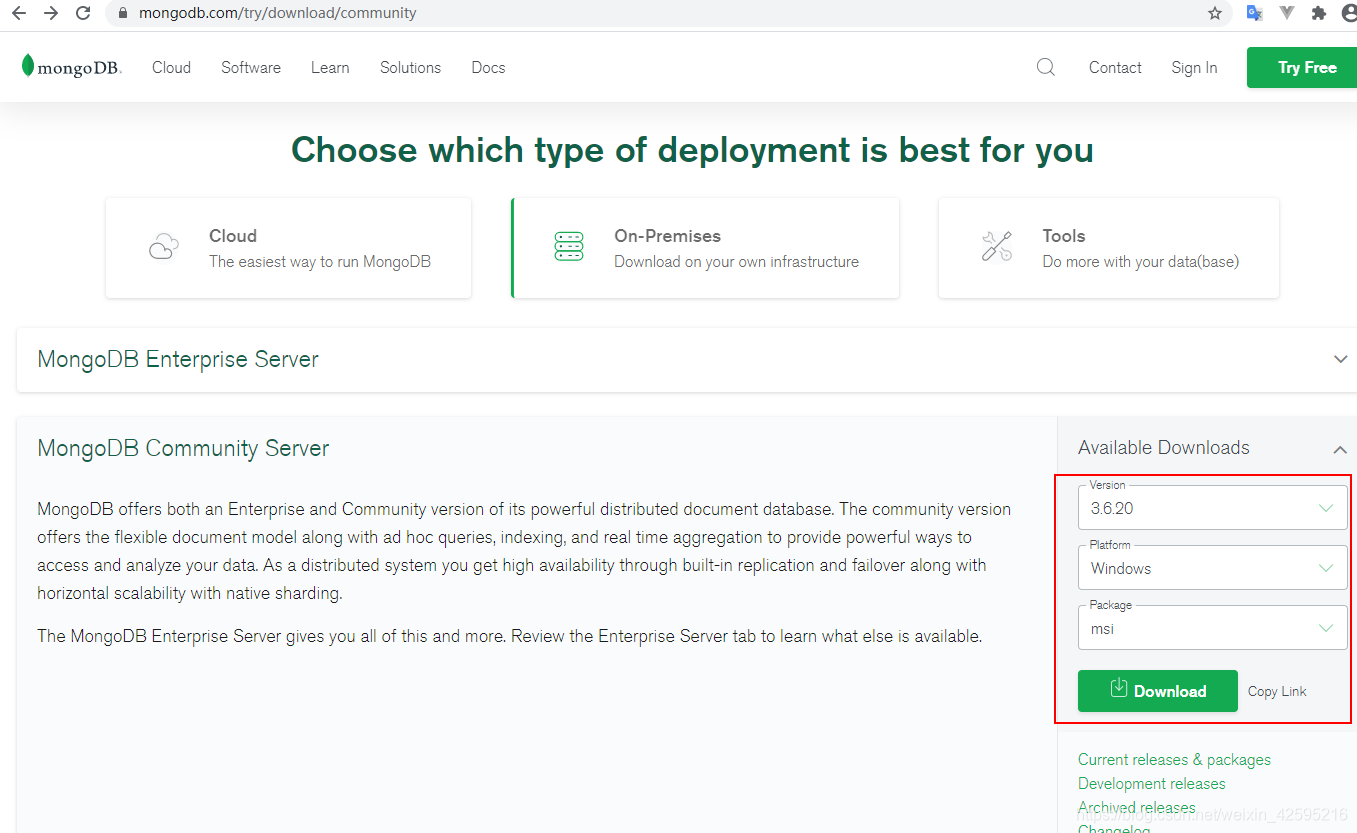Click the Copy Link link
This screenshot has width=1357, height=833.
point(1277,691)
